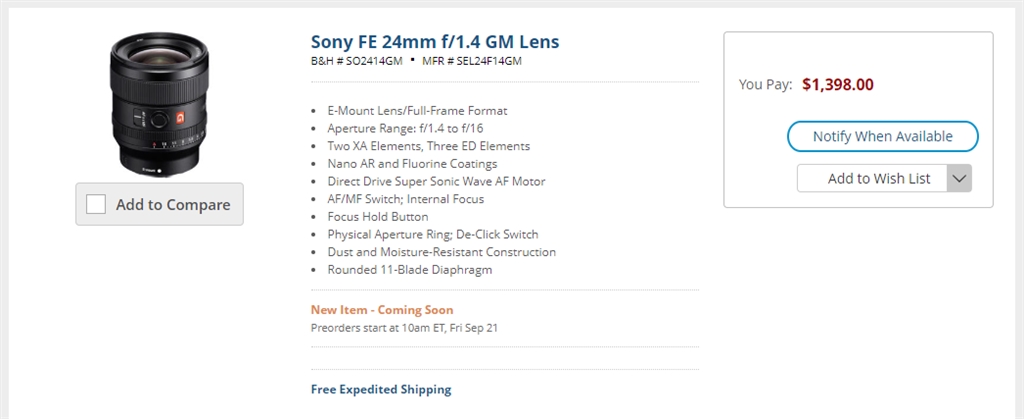Viewport: 1024px width, 419px height.
Task: Expand the wish list dropdown arrow
Action: [x=959, y=179]
